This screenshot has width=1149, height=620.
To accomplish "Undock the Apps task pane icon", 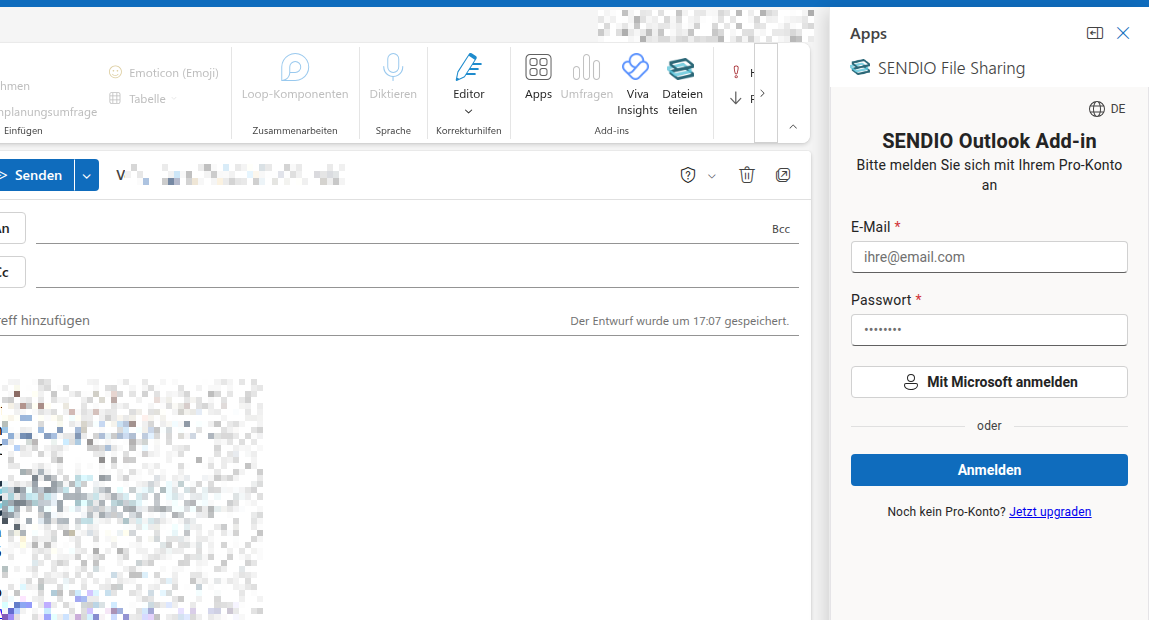I will click(1095, 33).
